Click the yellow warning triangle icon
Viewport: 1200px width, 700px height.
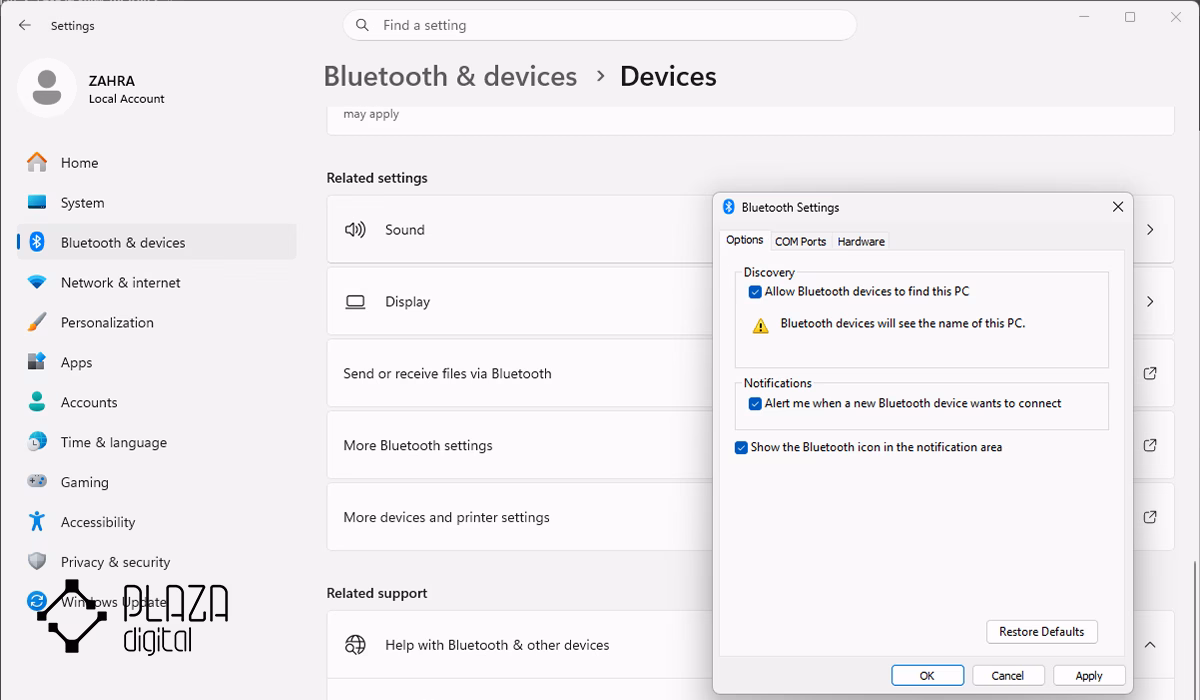coord(761,325)
